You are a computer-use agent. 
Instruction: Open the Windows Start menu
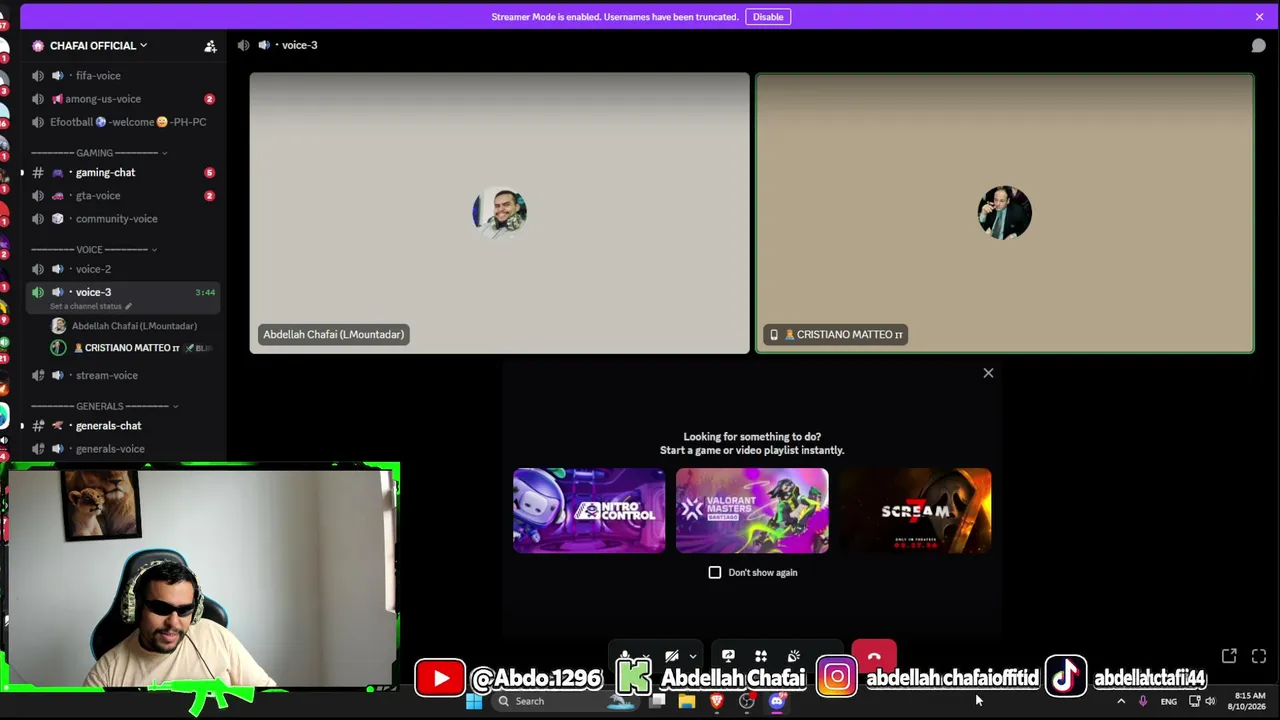click(x=474, y=701)
